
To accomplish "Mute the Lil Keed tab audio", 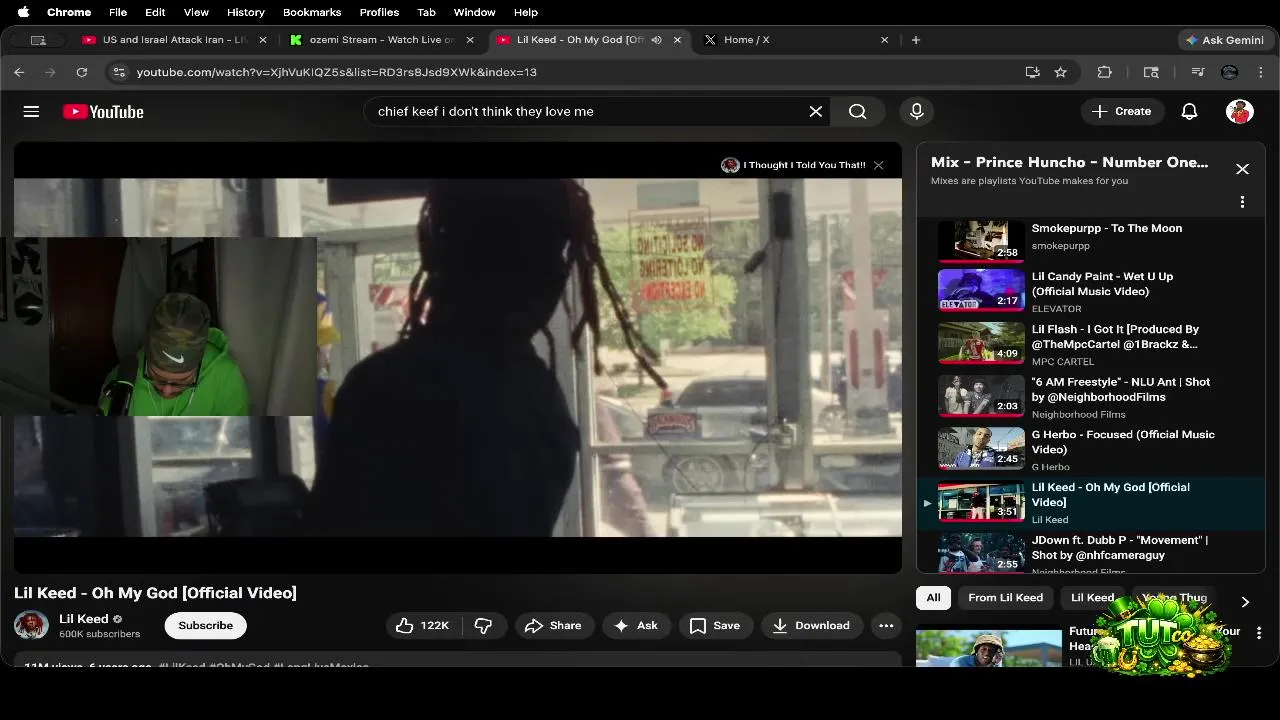I will point(656,40).
